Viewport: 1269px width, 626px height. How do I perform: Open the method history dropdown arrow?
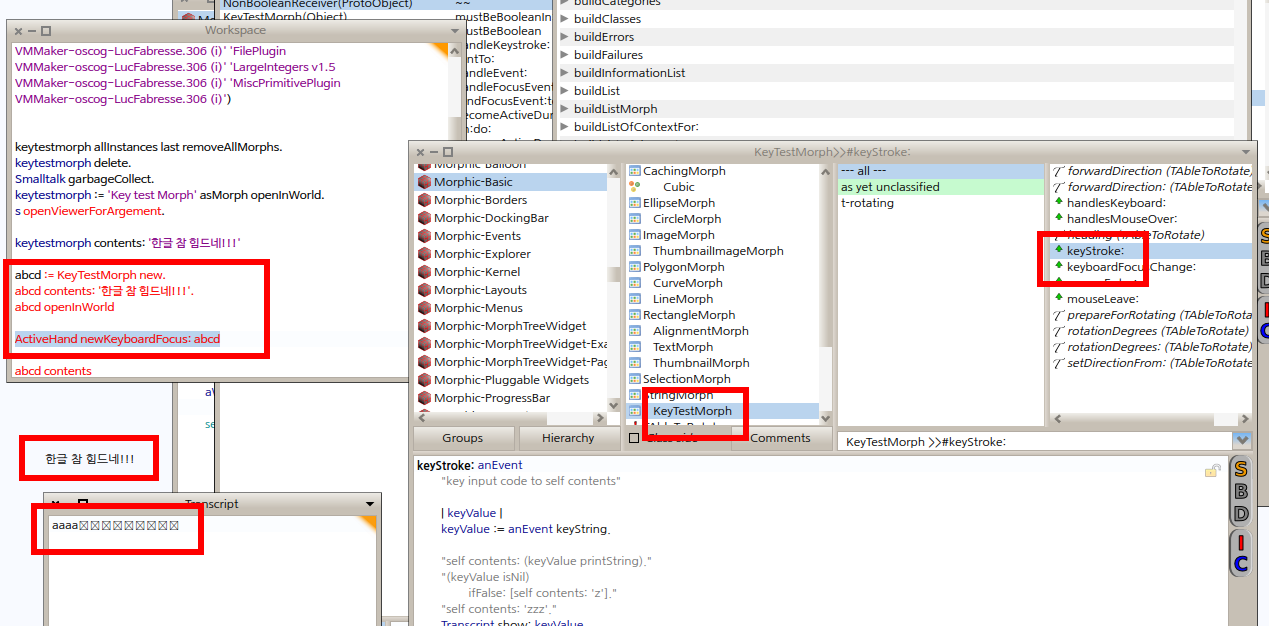[x=1243, y=441]
